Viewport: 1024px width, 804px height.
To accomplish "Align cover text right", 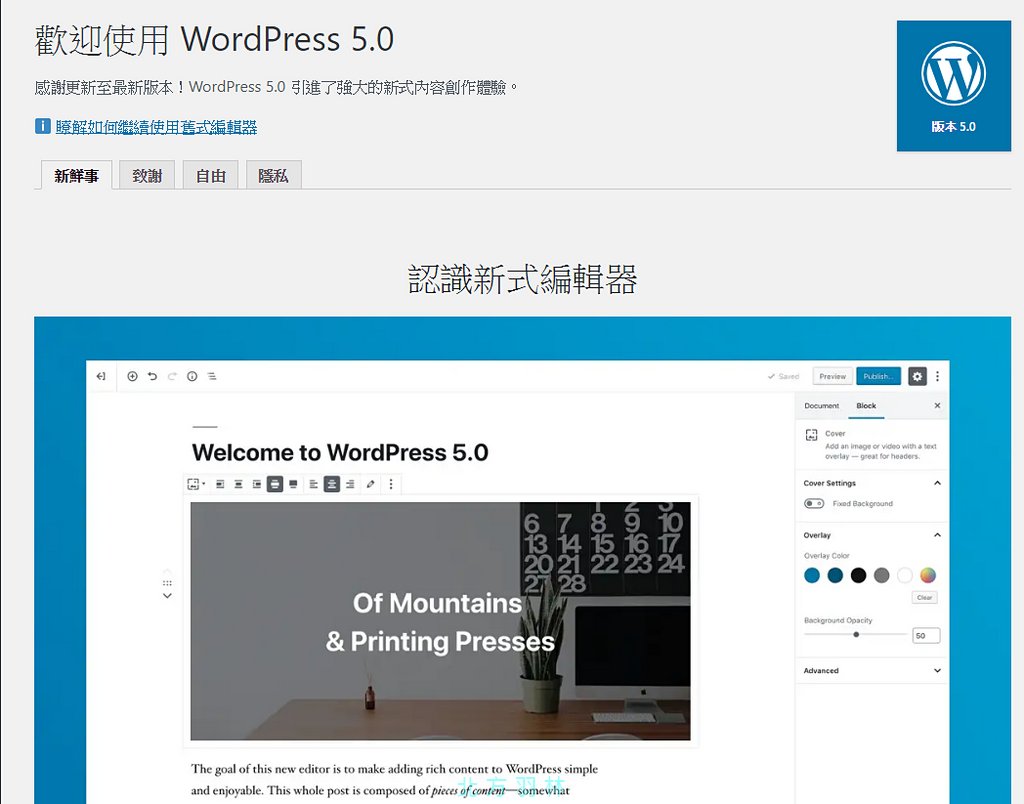I will coord(350,484).
